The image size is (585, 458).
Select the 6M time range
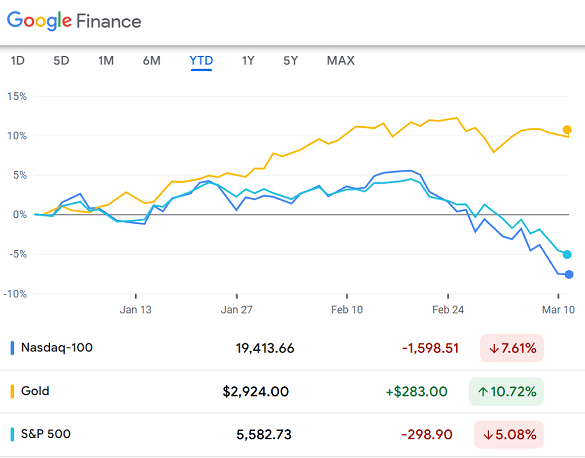tap(151, 60)
